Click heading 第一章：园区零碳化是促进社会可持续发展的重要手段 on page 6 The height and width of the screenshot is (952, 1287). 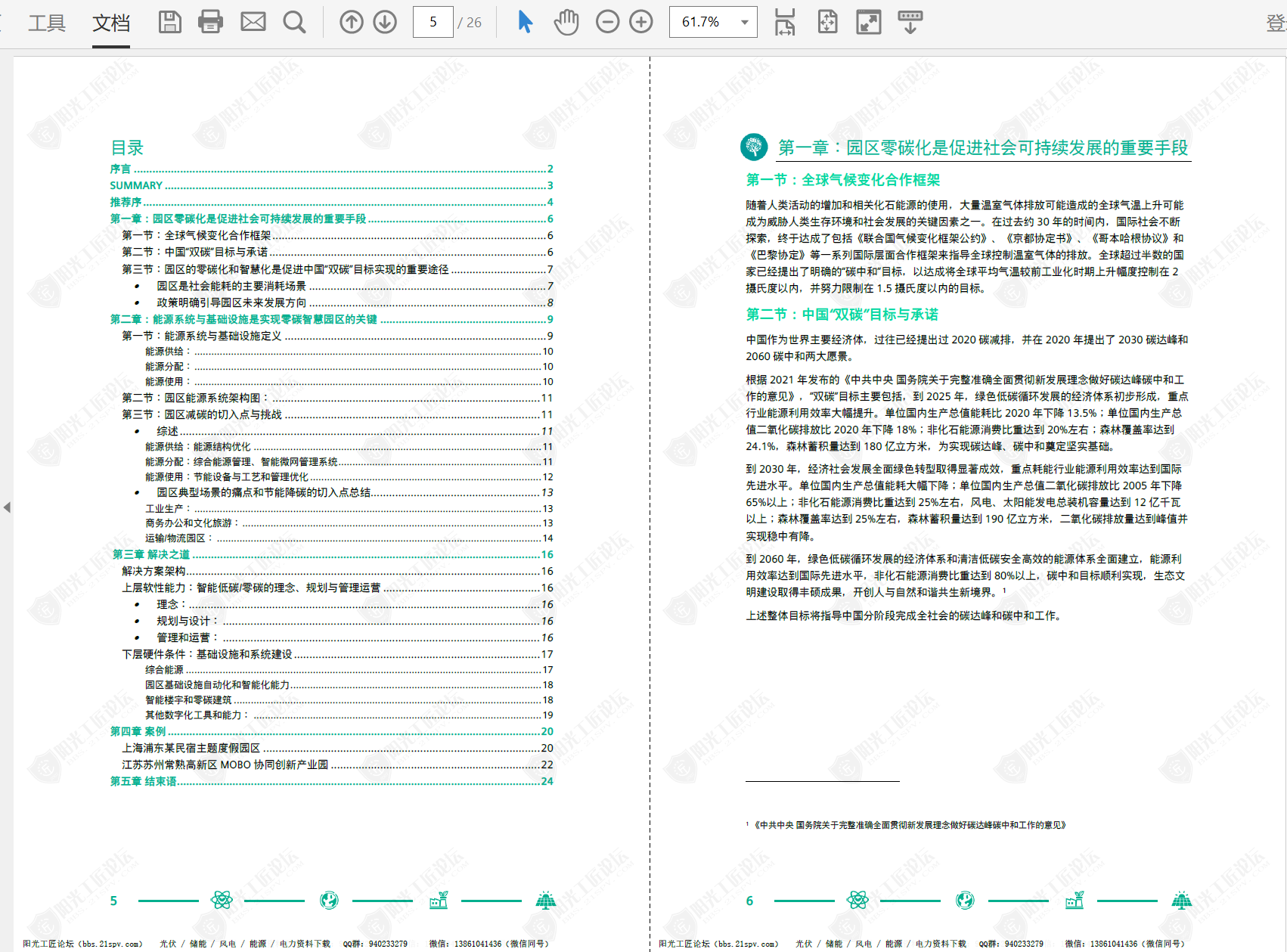[x=983, y=147]
